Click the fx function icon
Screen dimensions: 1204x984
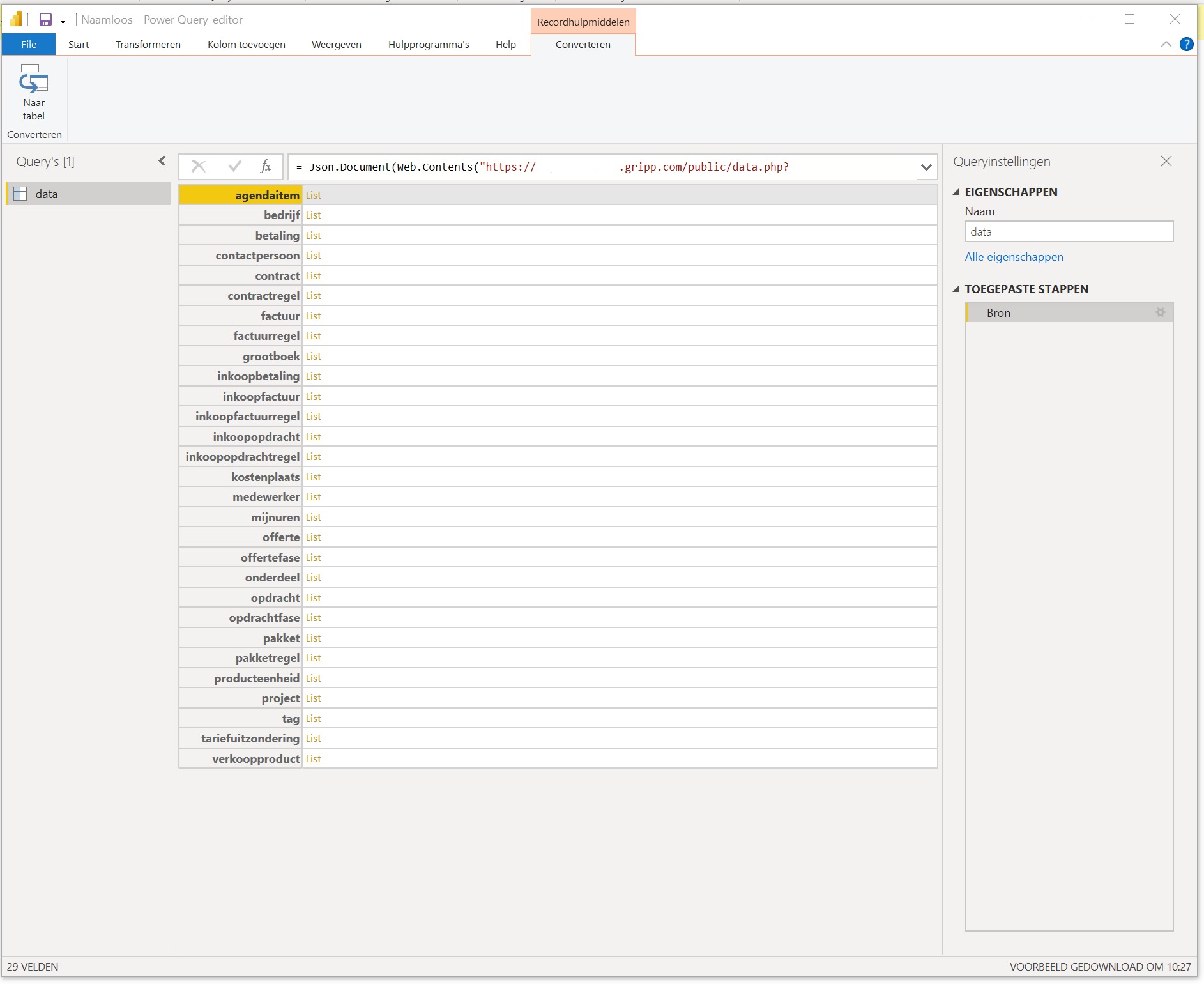(266, 167)
